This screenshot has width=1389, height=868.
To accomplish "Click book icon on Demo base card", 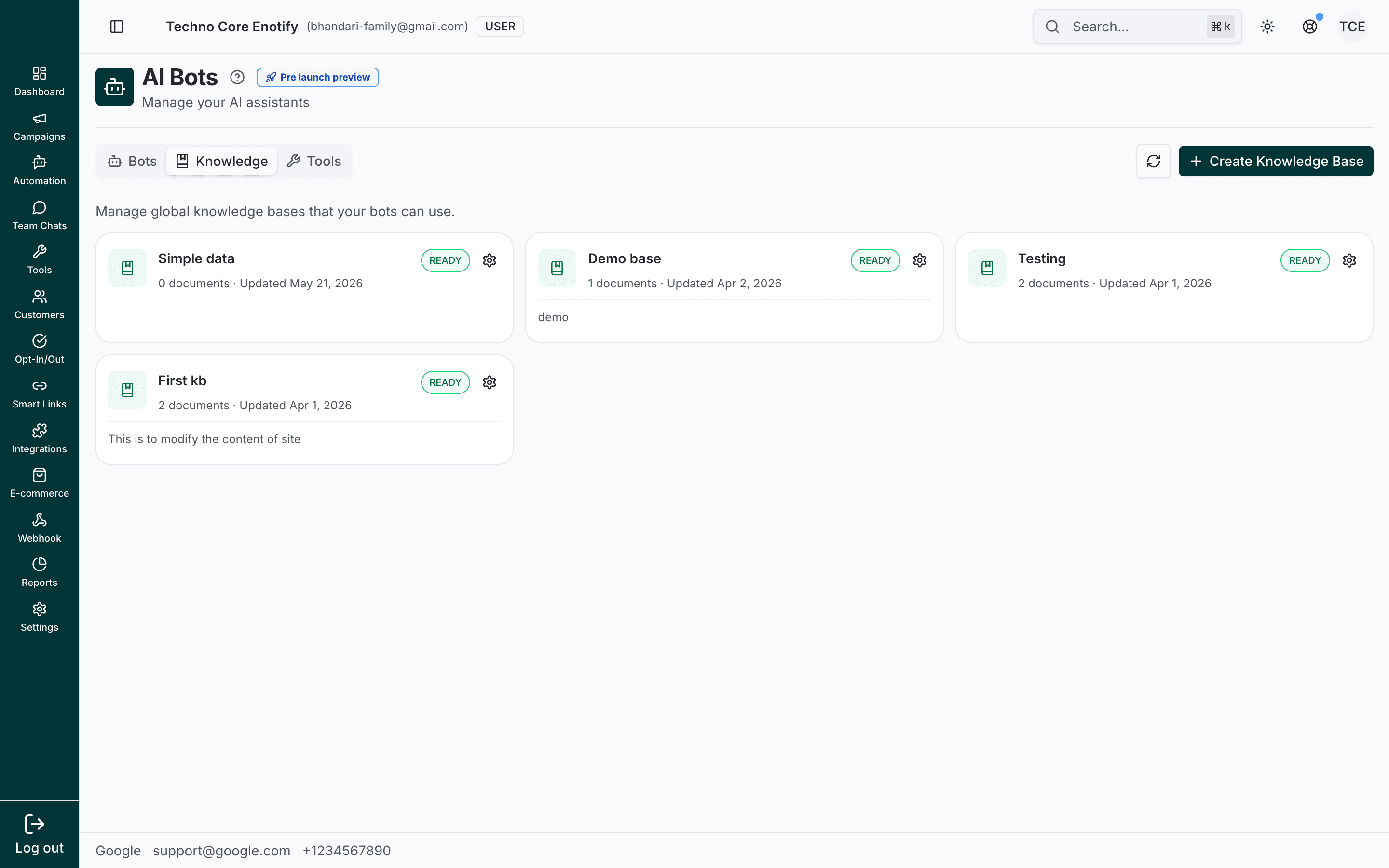I will click(557, 268).
